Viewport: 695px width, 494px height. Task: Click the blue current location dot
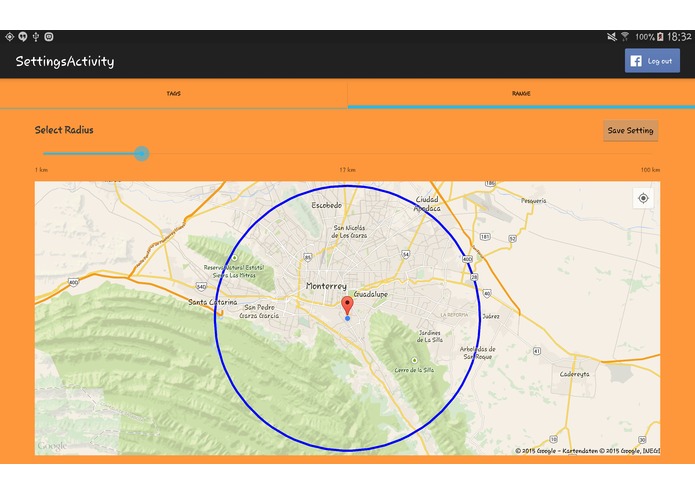[348, 318]
